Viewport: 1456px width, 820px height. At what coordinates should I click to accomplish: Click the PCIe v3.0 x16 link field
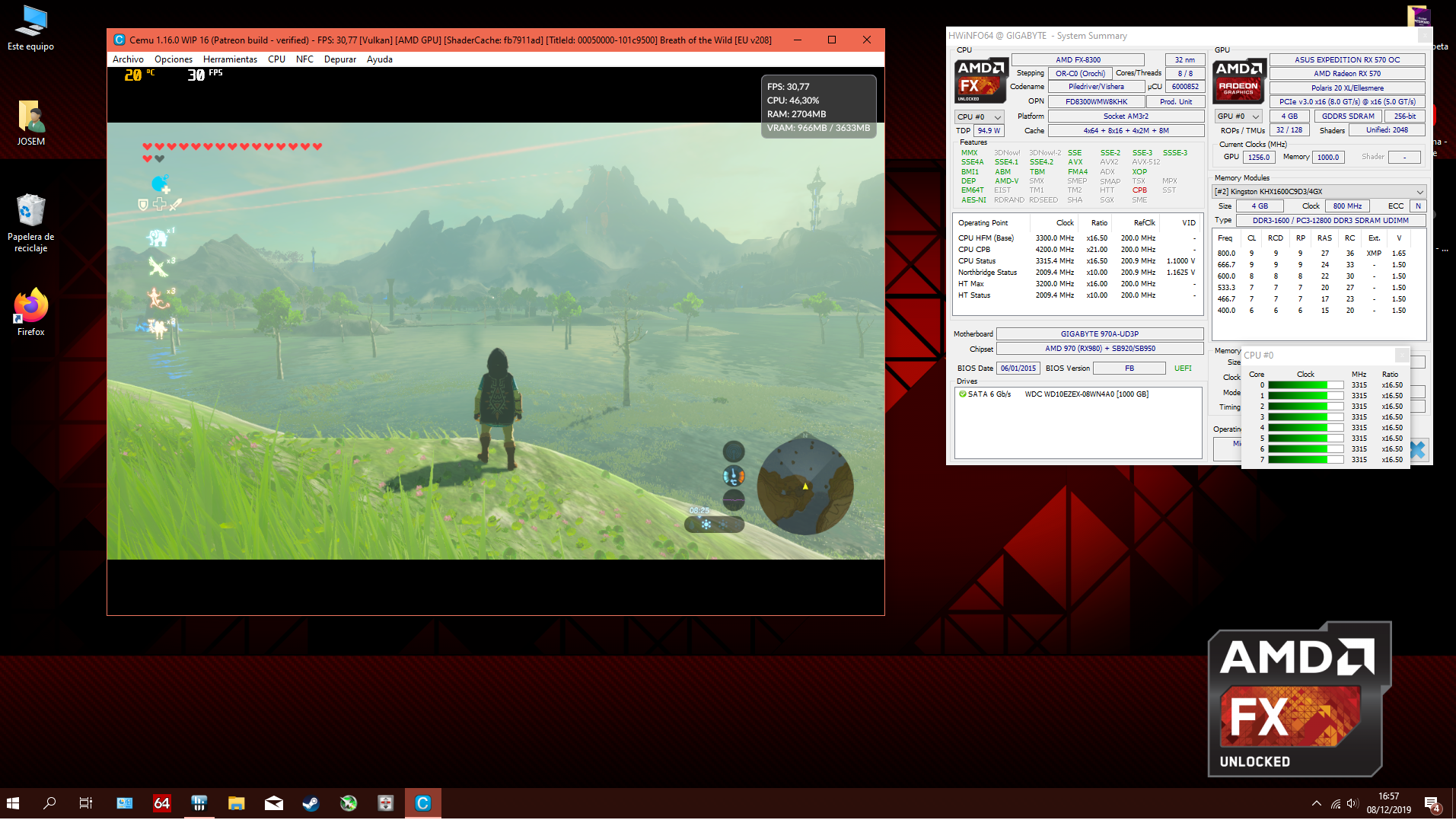point(1346,102)
